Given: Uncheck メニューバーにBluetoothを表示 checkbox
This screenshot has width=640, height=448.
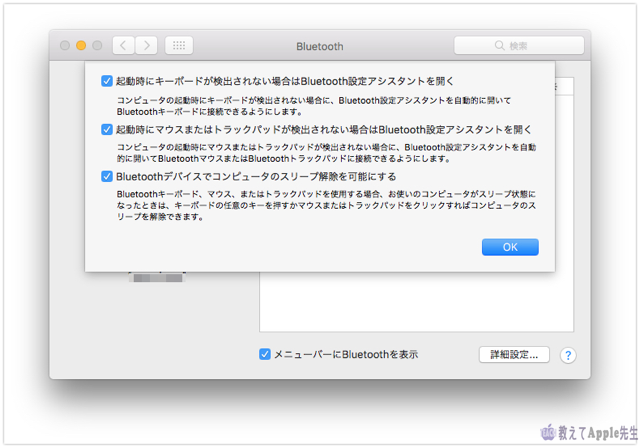Looking at the screenshot, I should pos(264,354).
